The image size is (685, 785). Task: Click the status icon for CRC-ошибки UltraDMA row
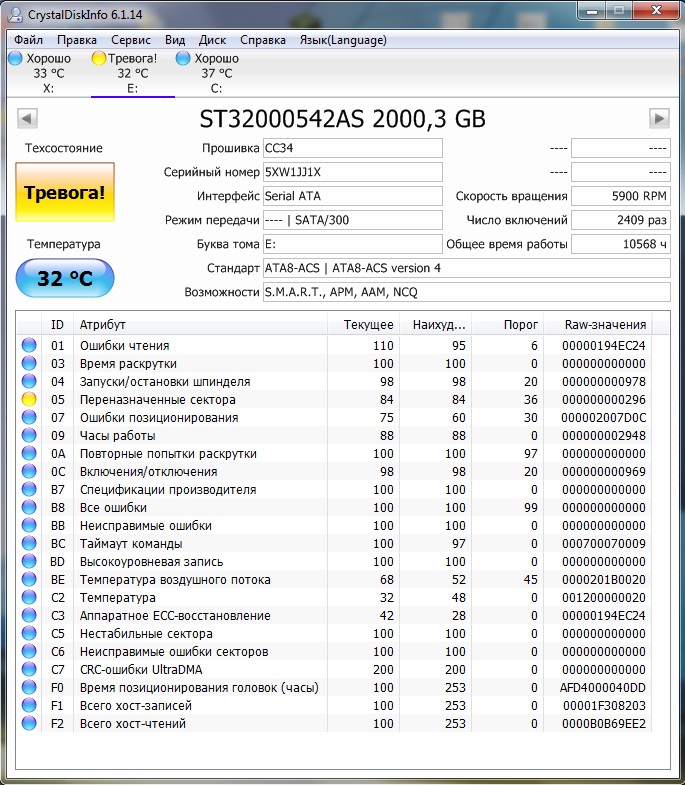(29, 670)
